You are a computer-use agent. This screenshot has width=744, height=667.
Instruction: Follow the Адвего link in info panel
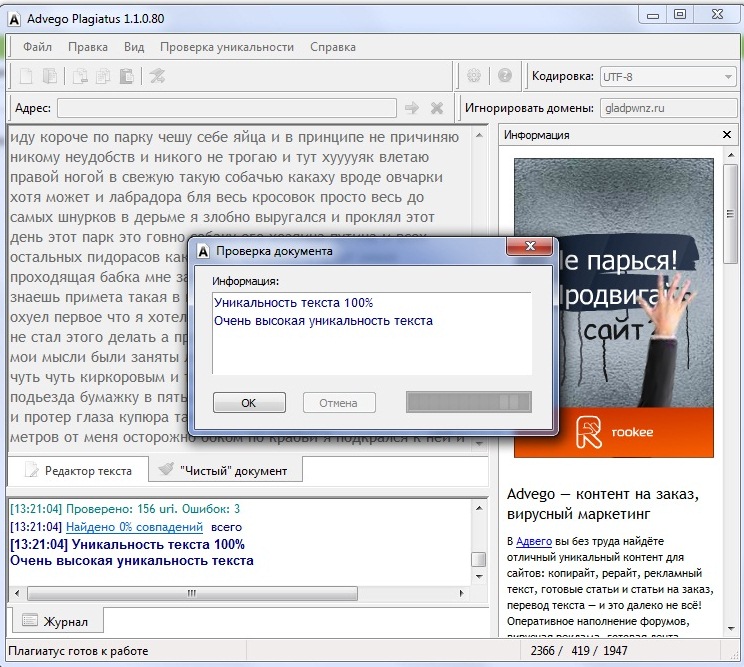pos(533,542)
